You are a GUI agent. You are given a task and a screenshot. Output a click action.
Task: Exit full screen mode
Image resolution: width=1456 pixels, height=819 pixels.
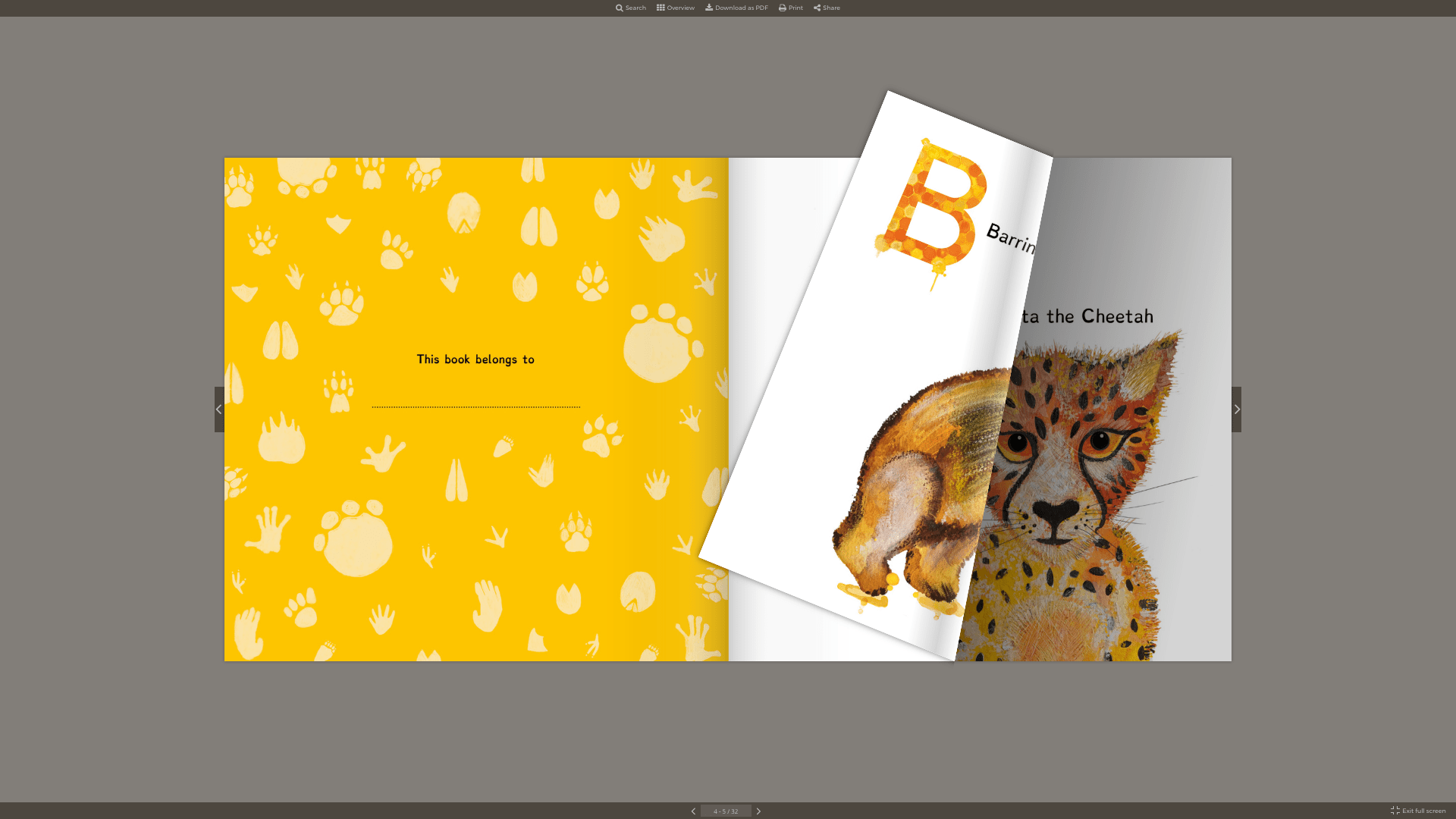tap(1418, 811)
